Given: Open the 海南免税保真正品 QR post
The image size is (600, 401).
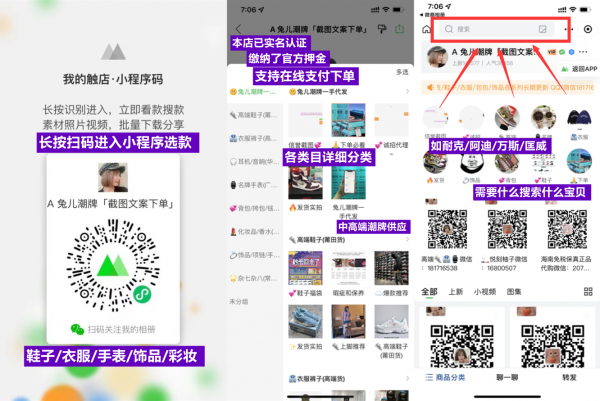Looking at the screenshot, I should click(x=567, y=229).
